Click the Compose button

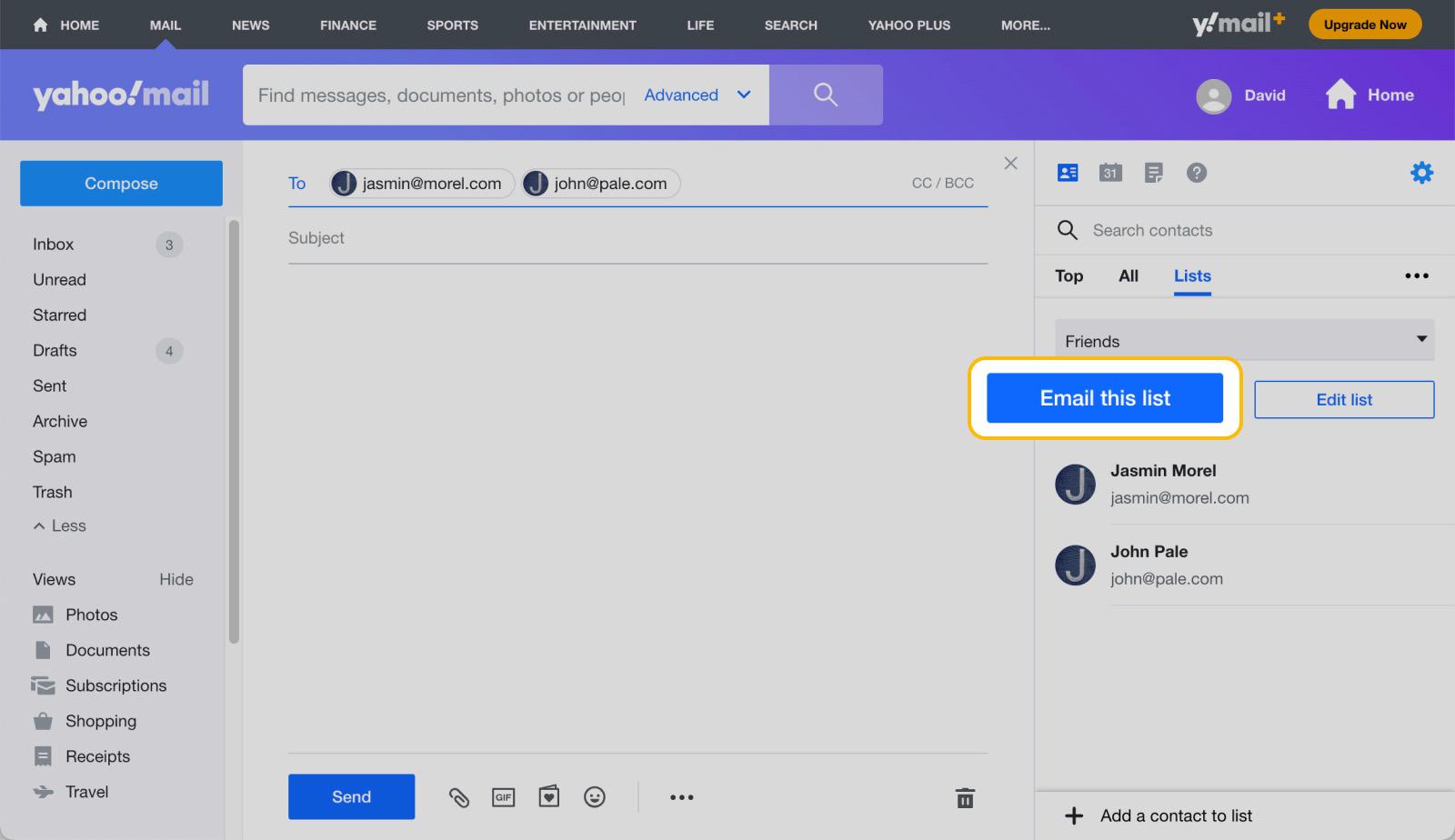coord(121,184)
